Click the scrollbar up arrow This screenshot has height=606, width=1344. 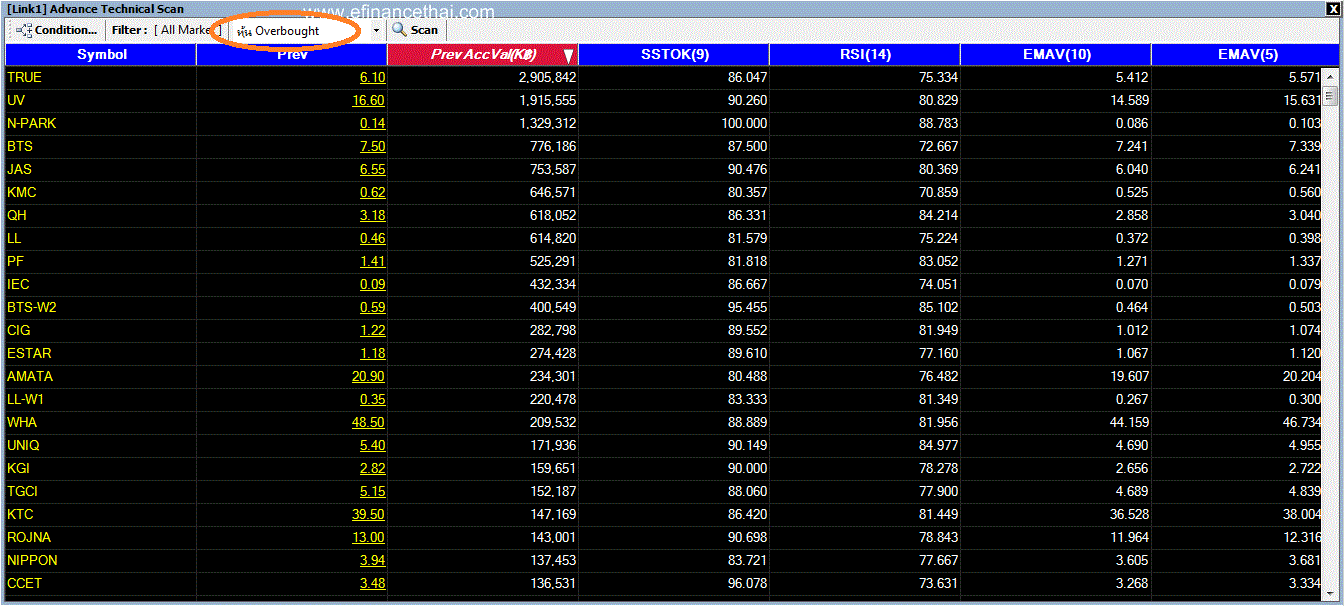click(x=1330, y=77)
